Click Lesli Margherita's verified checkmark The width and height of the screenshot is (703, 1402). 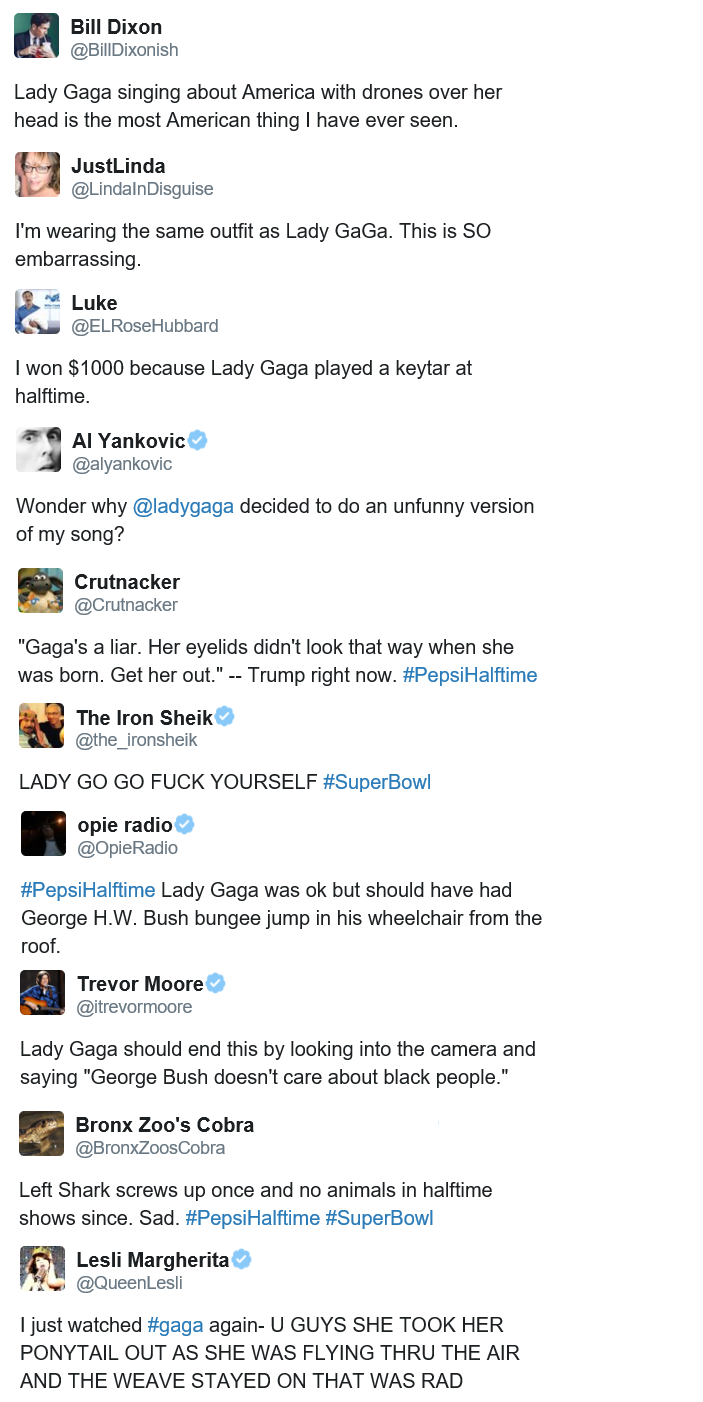[242, 1259]
